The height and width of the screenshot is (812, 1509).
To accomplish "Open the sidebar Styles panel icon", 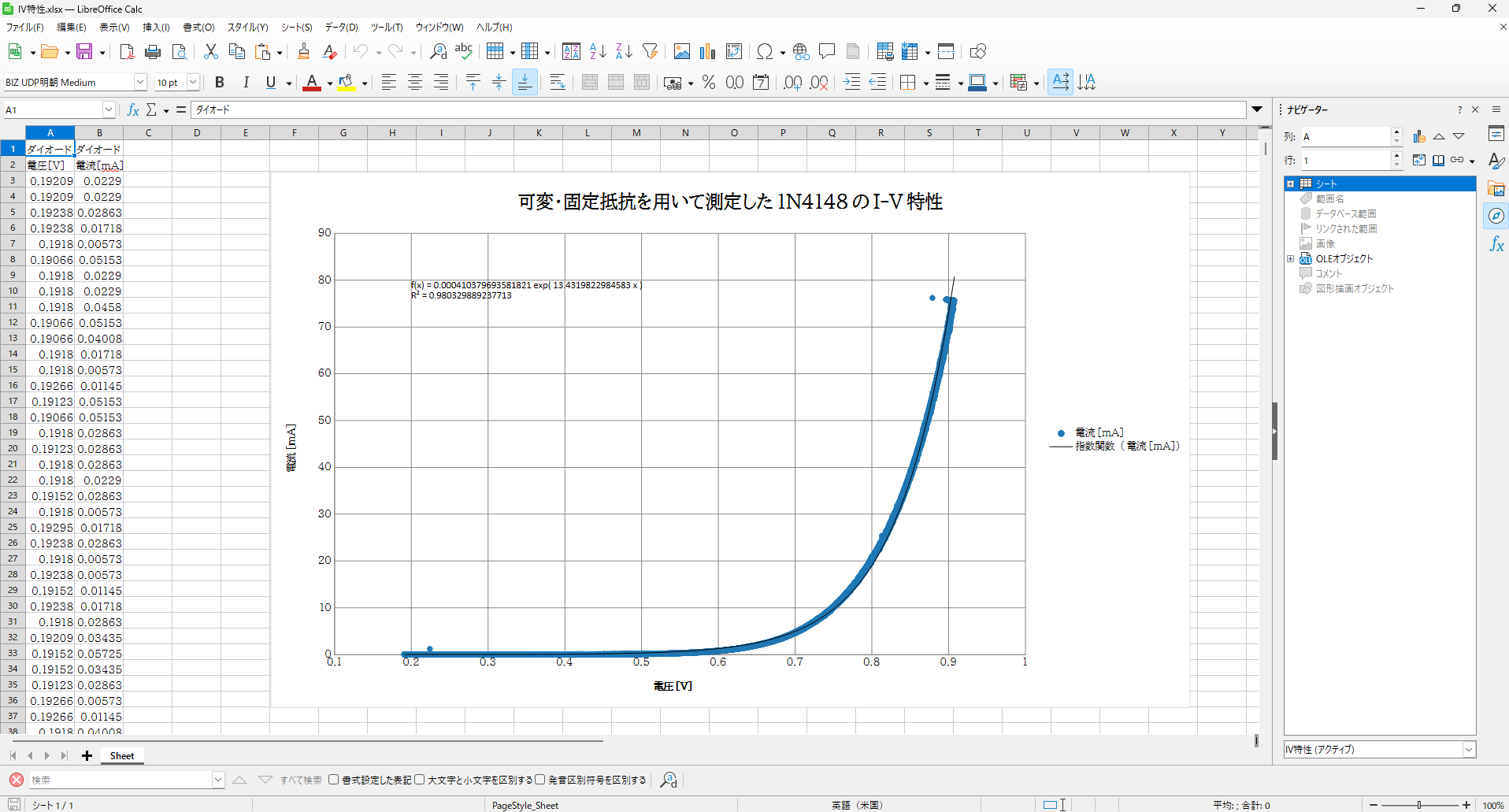I will (1496, 161).
